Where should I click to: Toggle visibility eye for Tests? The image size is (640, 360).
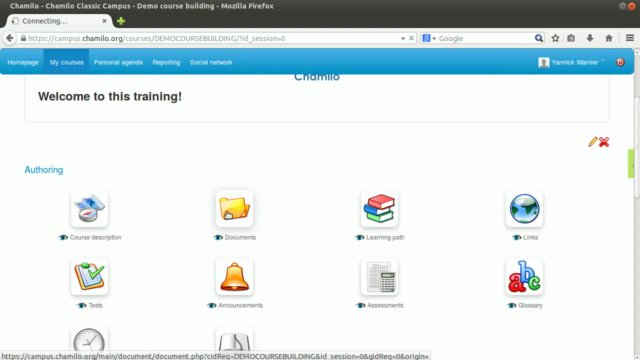(x=82, y=305)
